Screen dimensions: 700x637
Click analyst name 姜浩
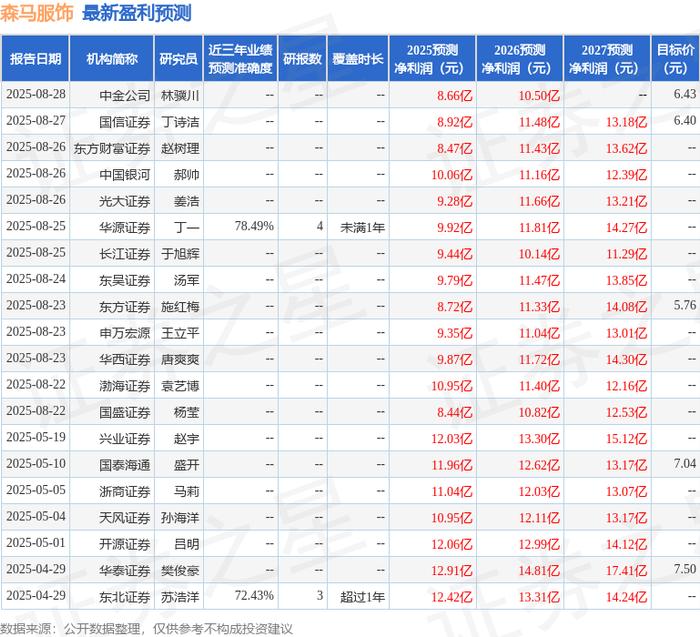(x=186, y=201)
